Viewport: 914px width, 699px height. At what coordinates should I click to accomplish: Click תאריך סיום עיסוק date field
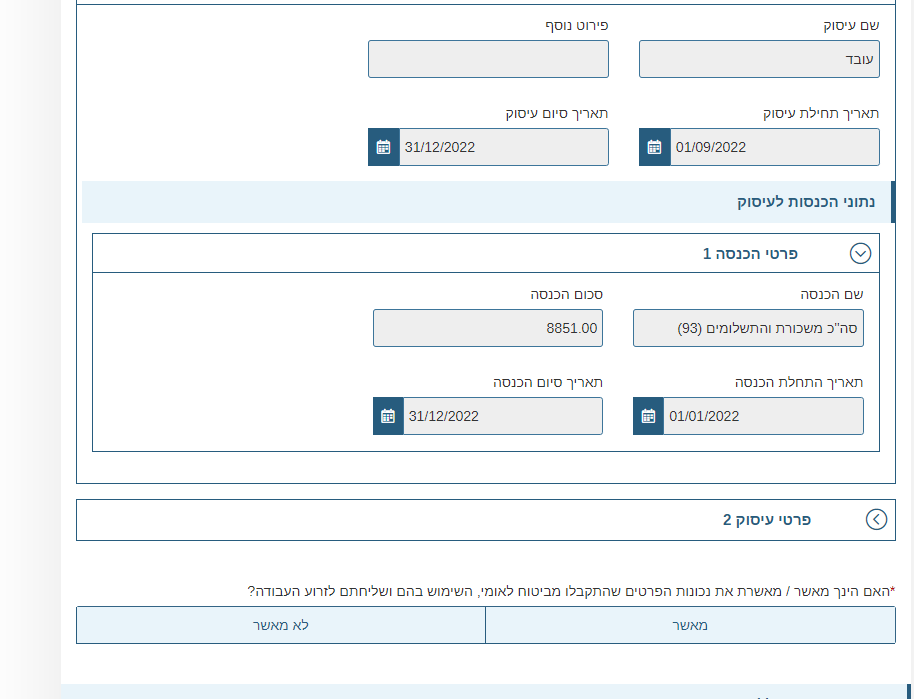[504, 147]
